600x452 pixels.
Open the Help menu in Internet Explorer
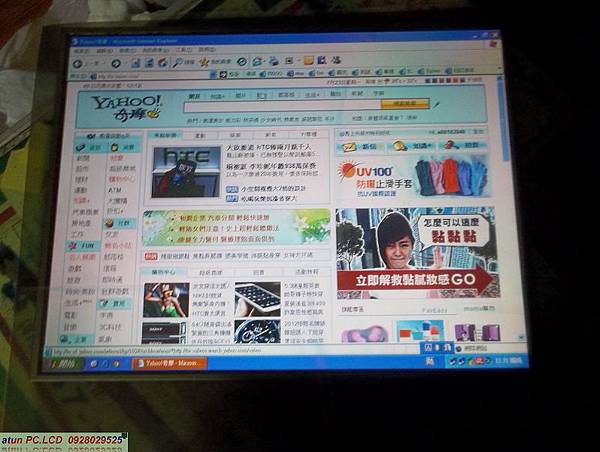click(x=207, y=50)
